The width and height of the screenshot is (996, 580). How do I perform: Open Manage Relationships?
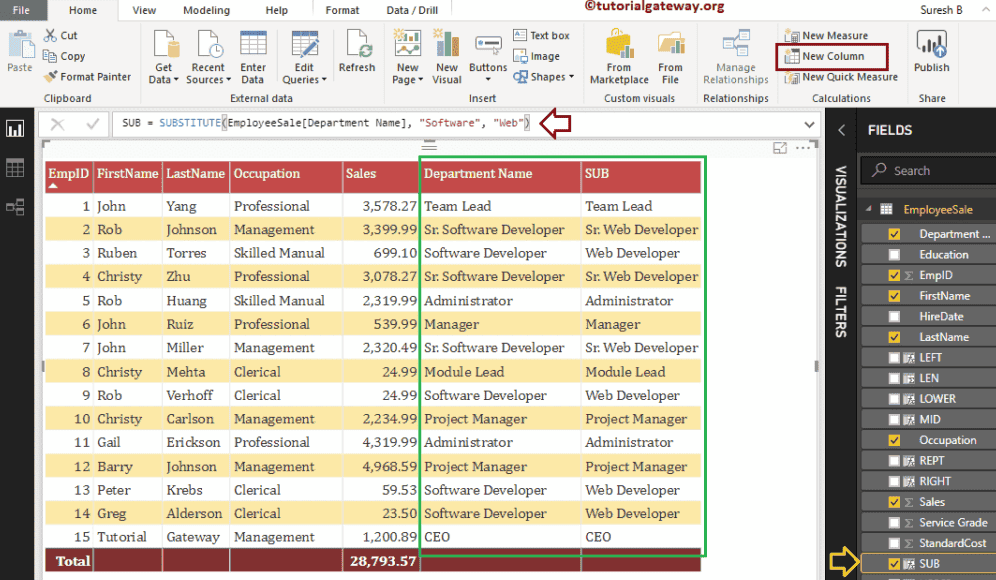point(735,54)
